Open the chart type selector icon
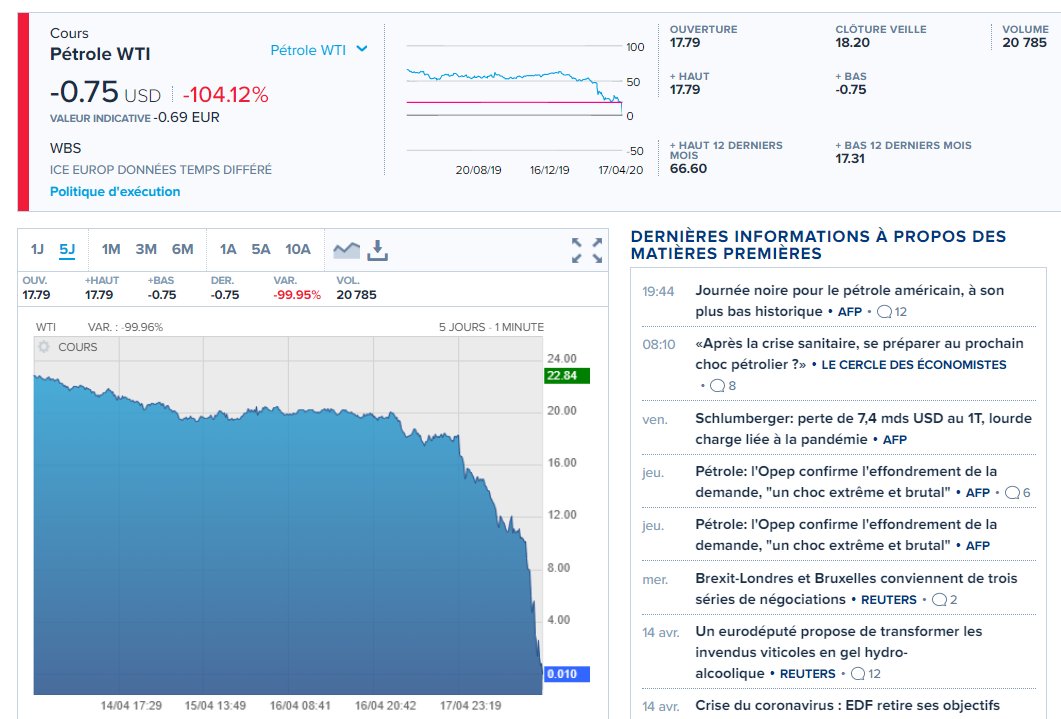Image resolution: width=1061 pixels, height=719 pixels. [x=347, y=248]
